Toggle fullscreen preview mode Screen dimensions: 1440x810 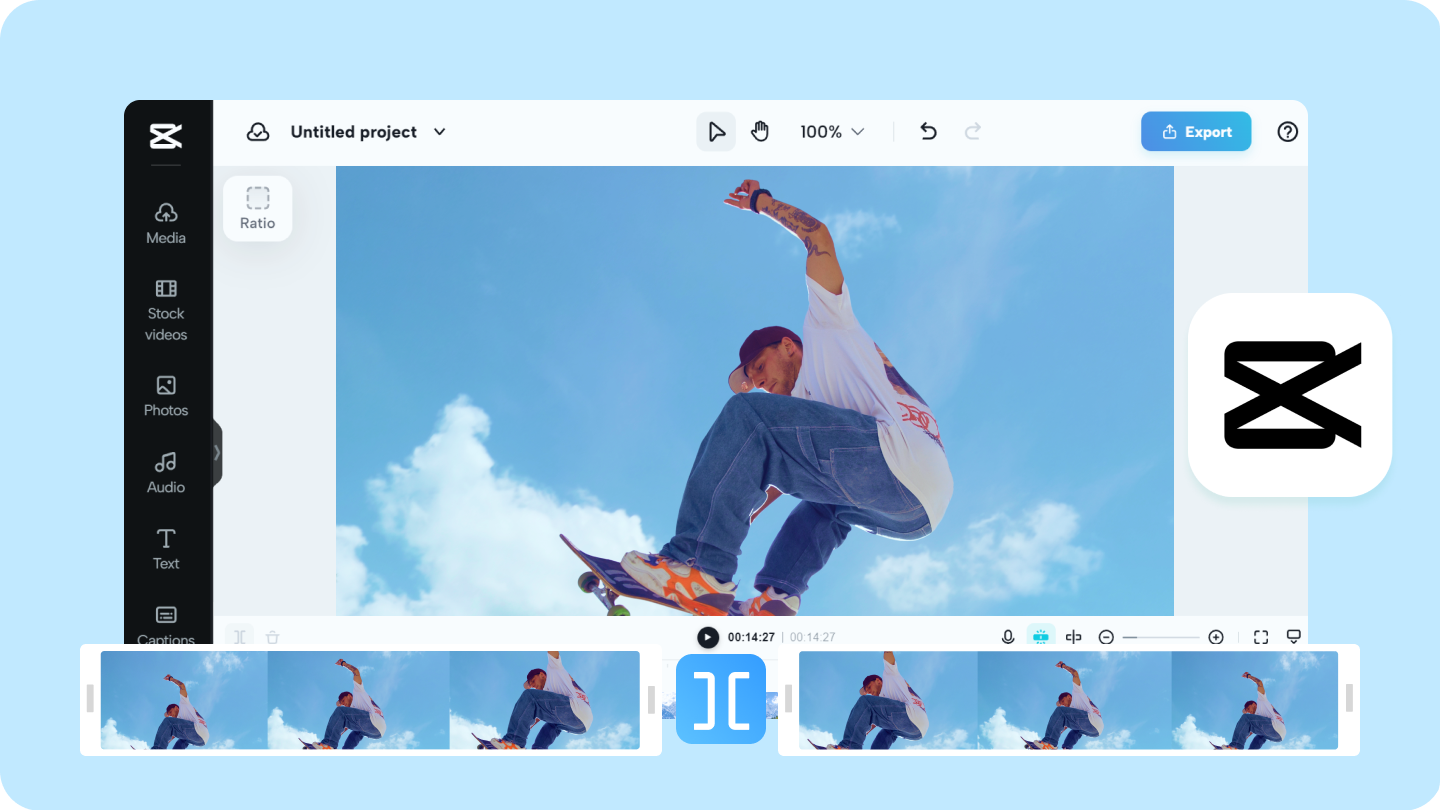(1261, 637)
